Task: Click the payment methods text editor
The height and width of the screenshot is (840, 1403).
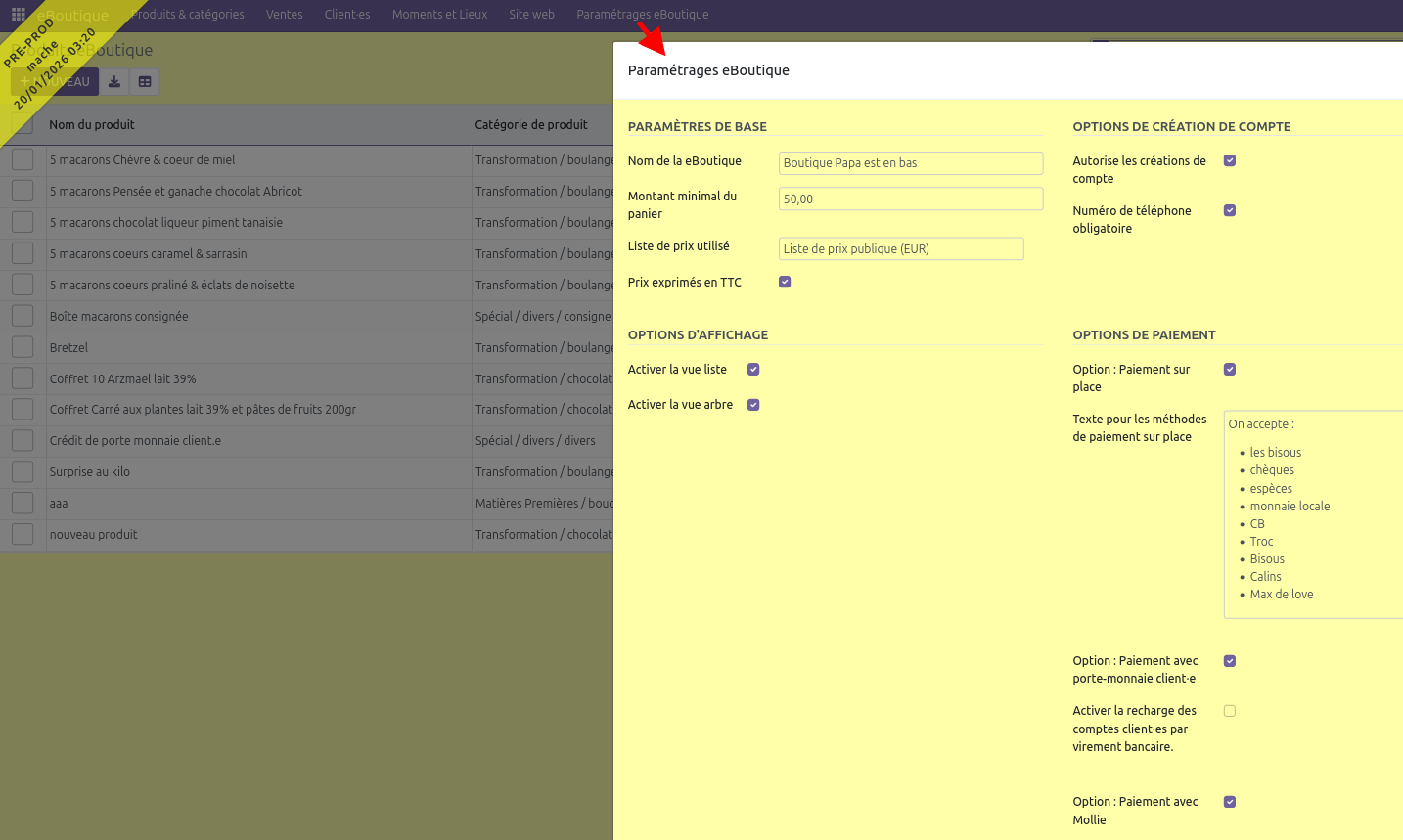Action: pyautogui.click(x=1313, y=514)
